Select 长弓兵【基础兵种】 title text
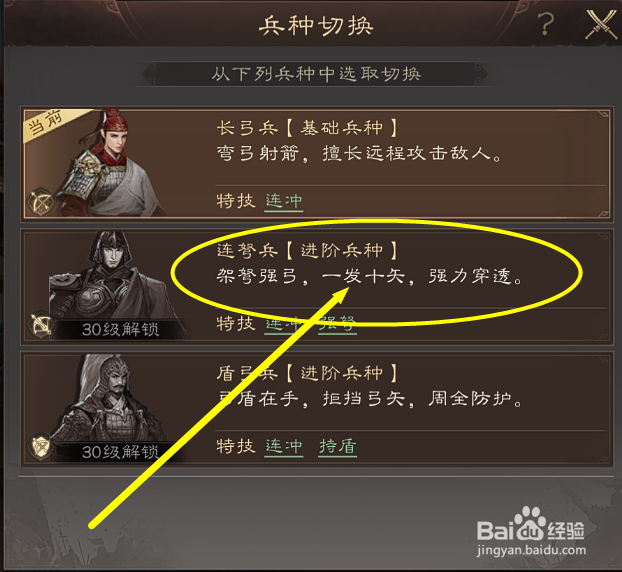 (307, 128)
